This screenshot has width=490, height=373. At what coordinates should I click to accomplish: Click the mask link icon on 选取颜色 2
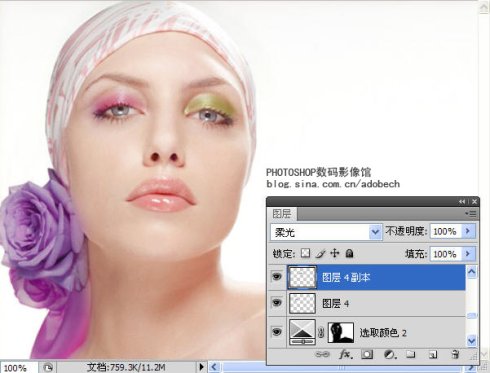tap(321, 332)
